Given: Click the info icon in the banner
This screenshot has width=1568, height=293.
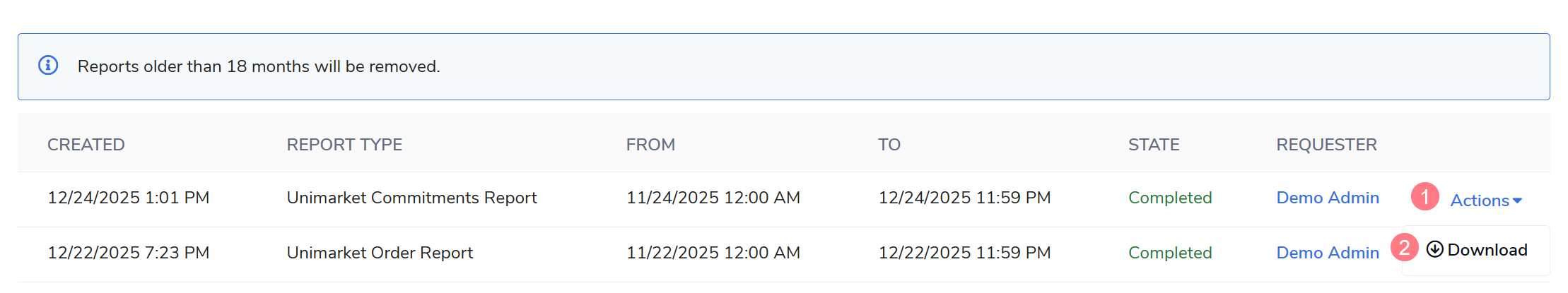Looking at the screenshot, I should coord(48,66).
